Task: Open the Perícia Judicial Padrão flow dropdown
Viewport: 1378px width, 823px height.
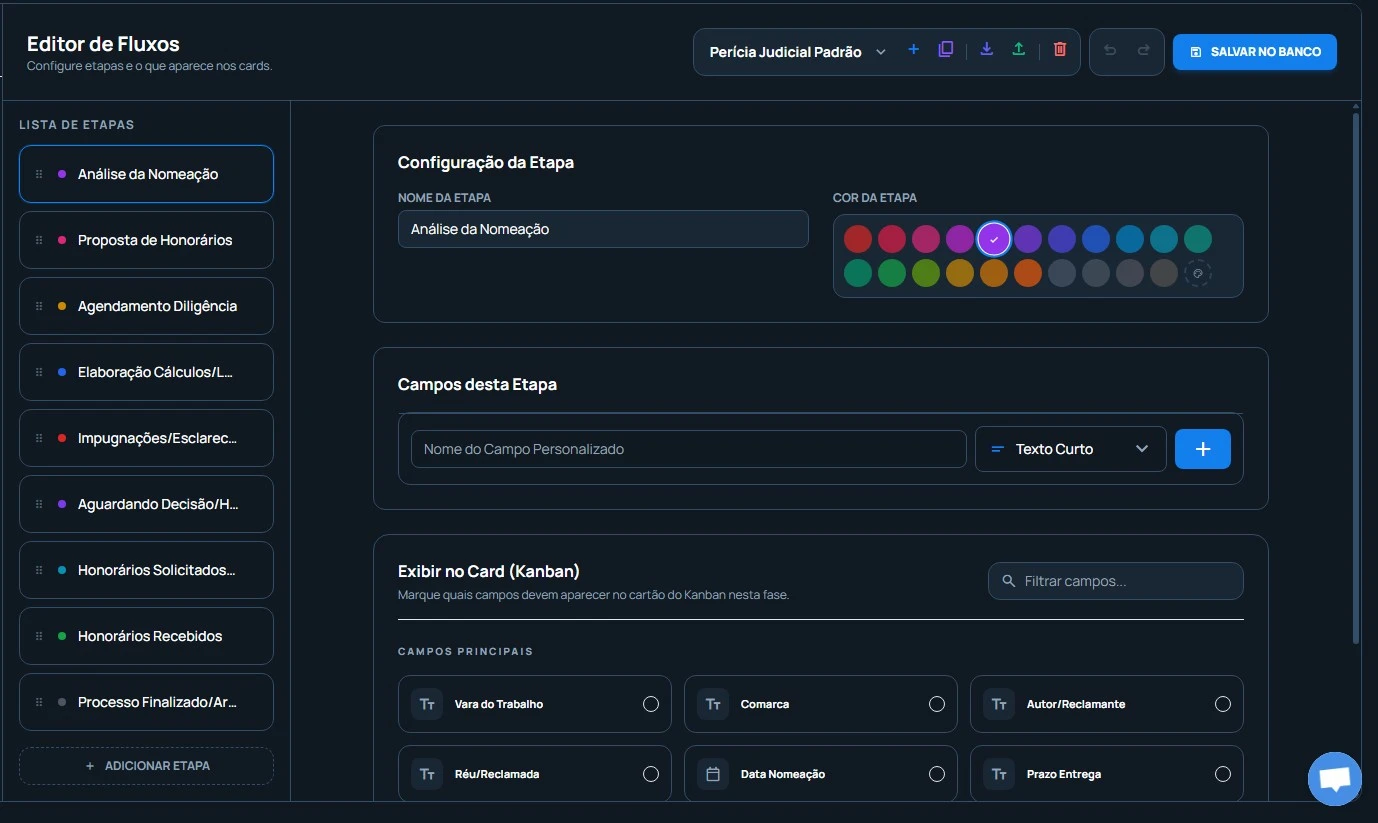Action: click(x=798, y=52)
